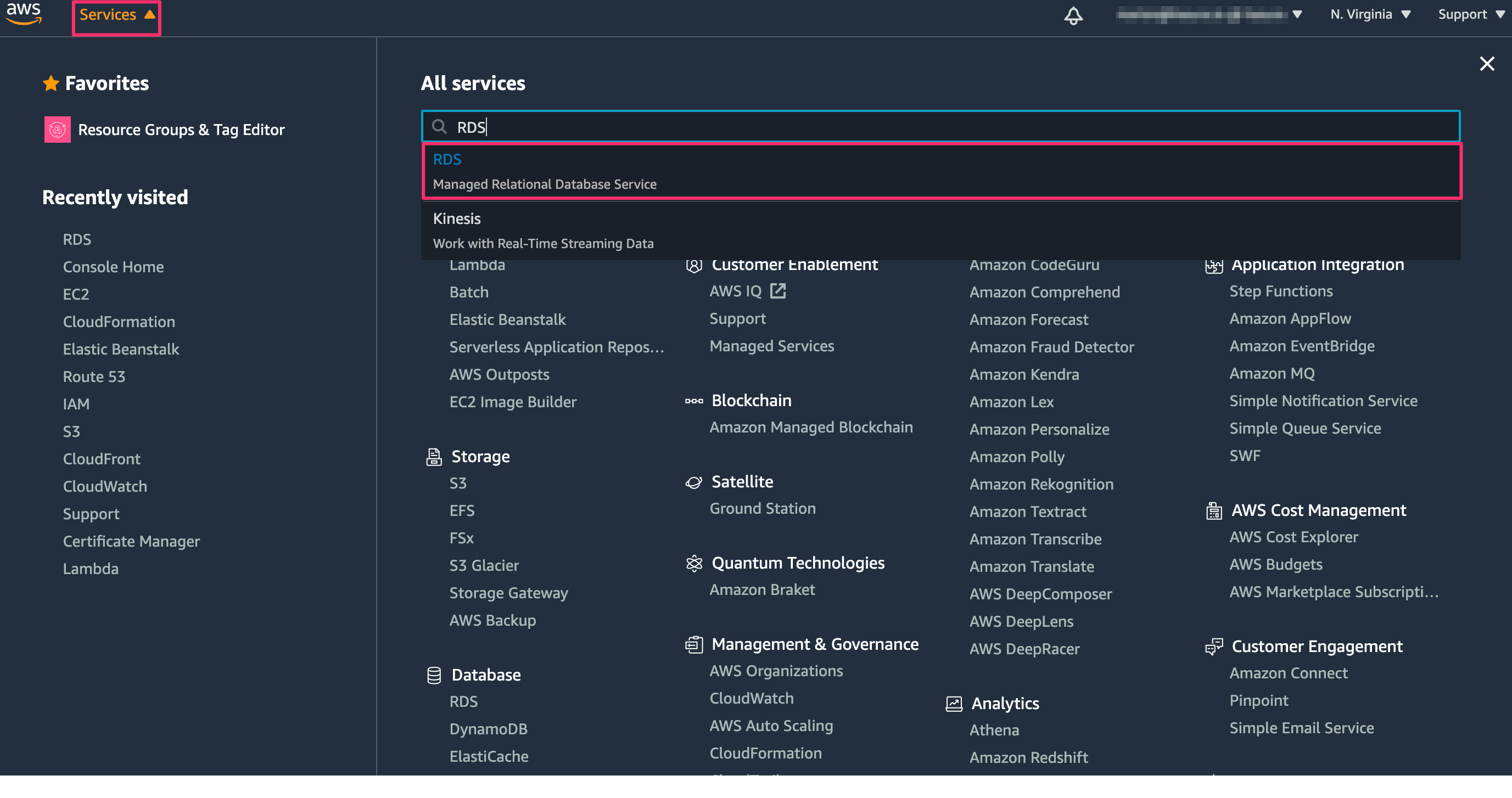
Task: Open notifications via the bell icon
Action: [1073, 16]
